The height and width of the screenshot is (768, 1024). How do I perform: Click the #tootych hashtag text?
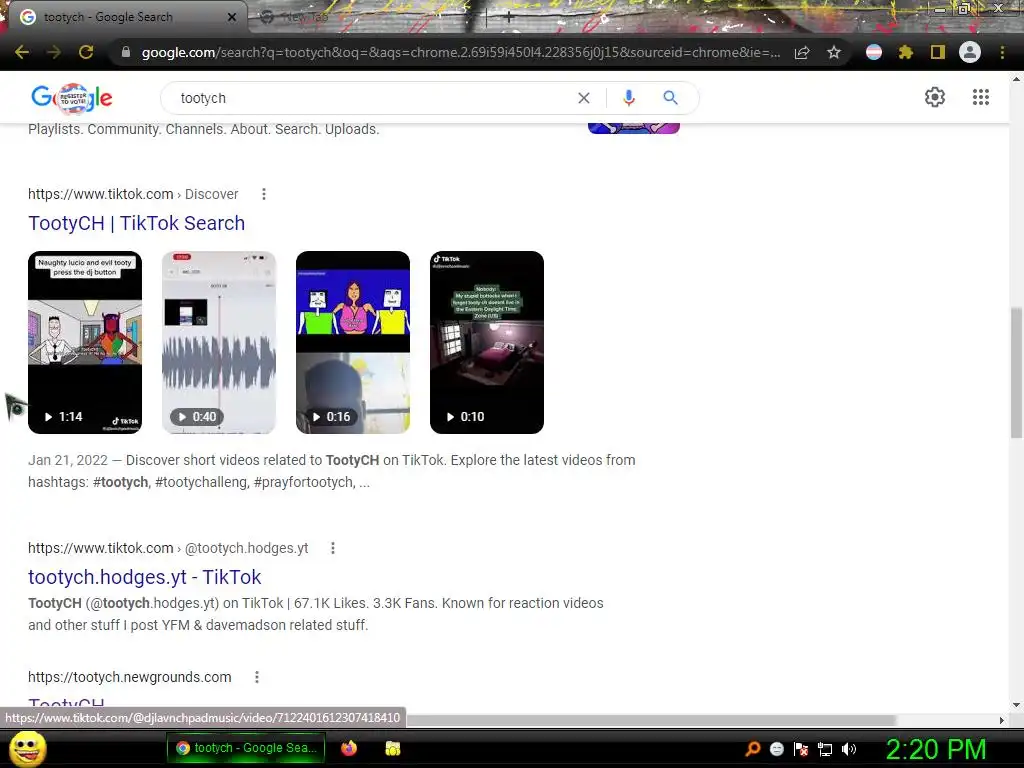tap(121, 482)
